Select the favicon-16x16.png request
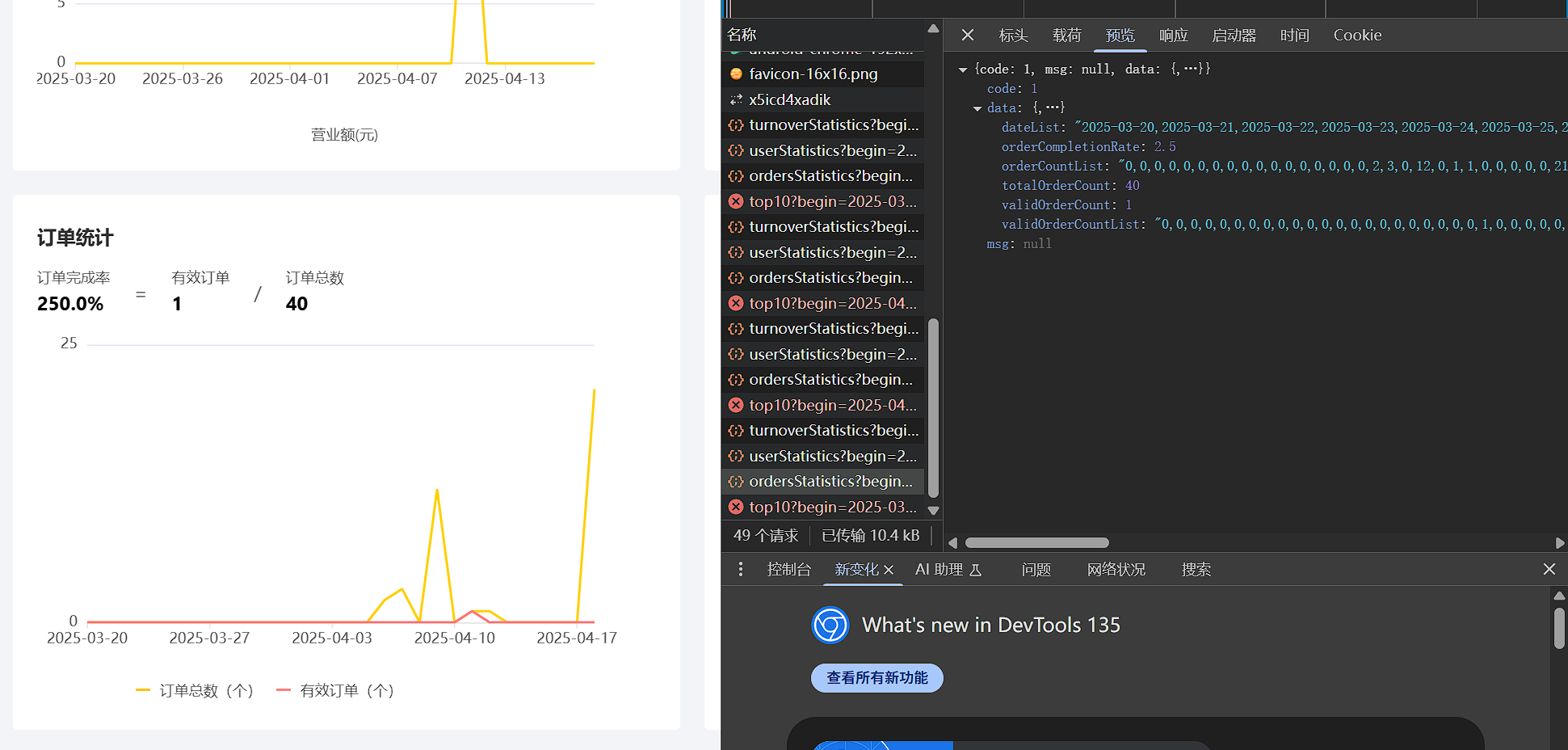The image size is (1568, 750). tap(822, 74)
